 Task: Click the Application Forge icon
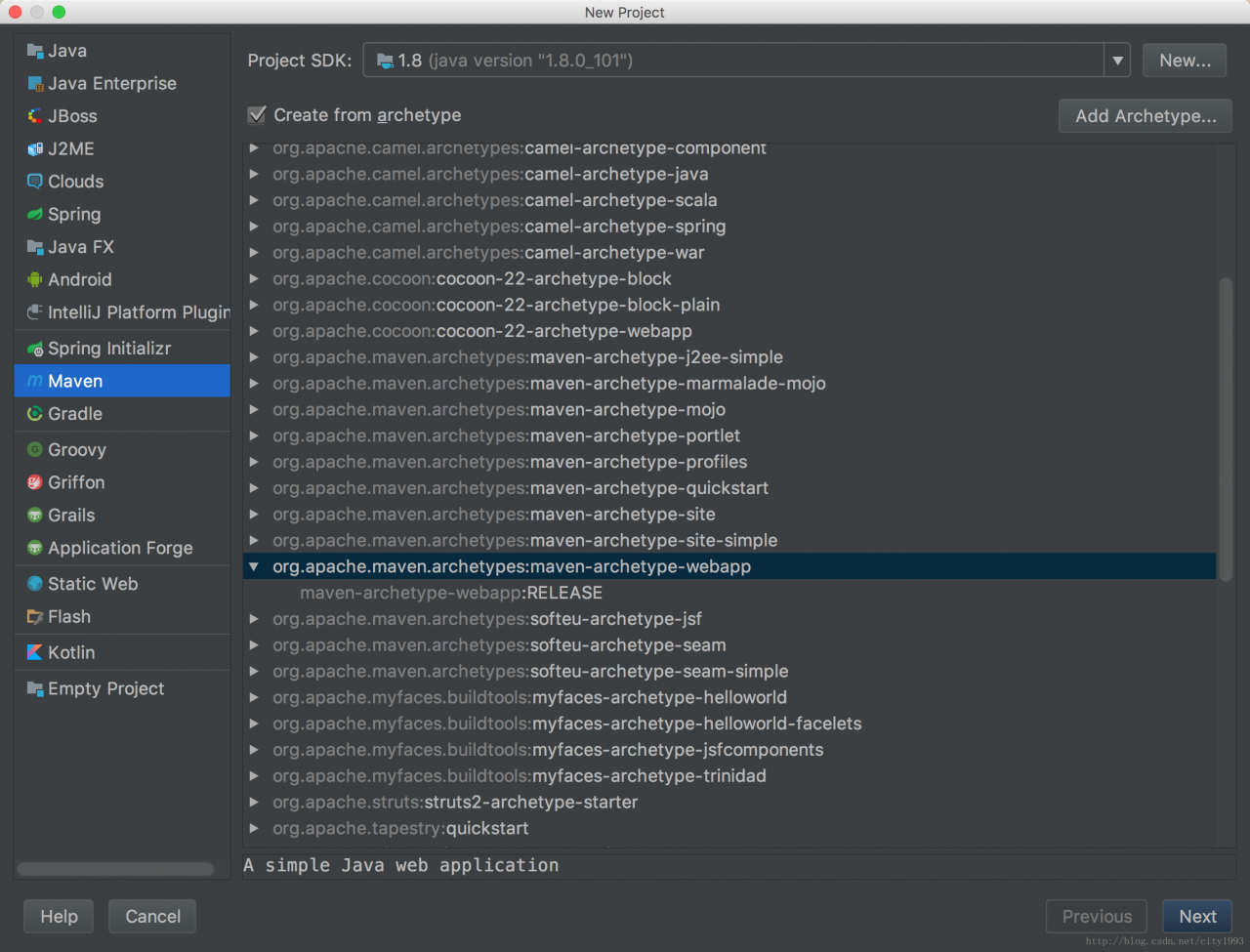[35, 548]
